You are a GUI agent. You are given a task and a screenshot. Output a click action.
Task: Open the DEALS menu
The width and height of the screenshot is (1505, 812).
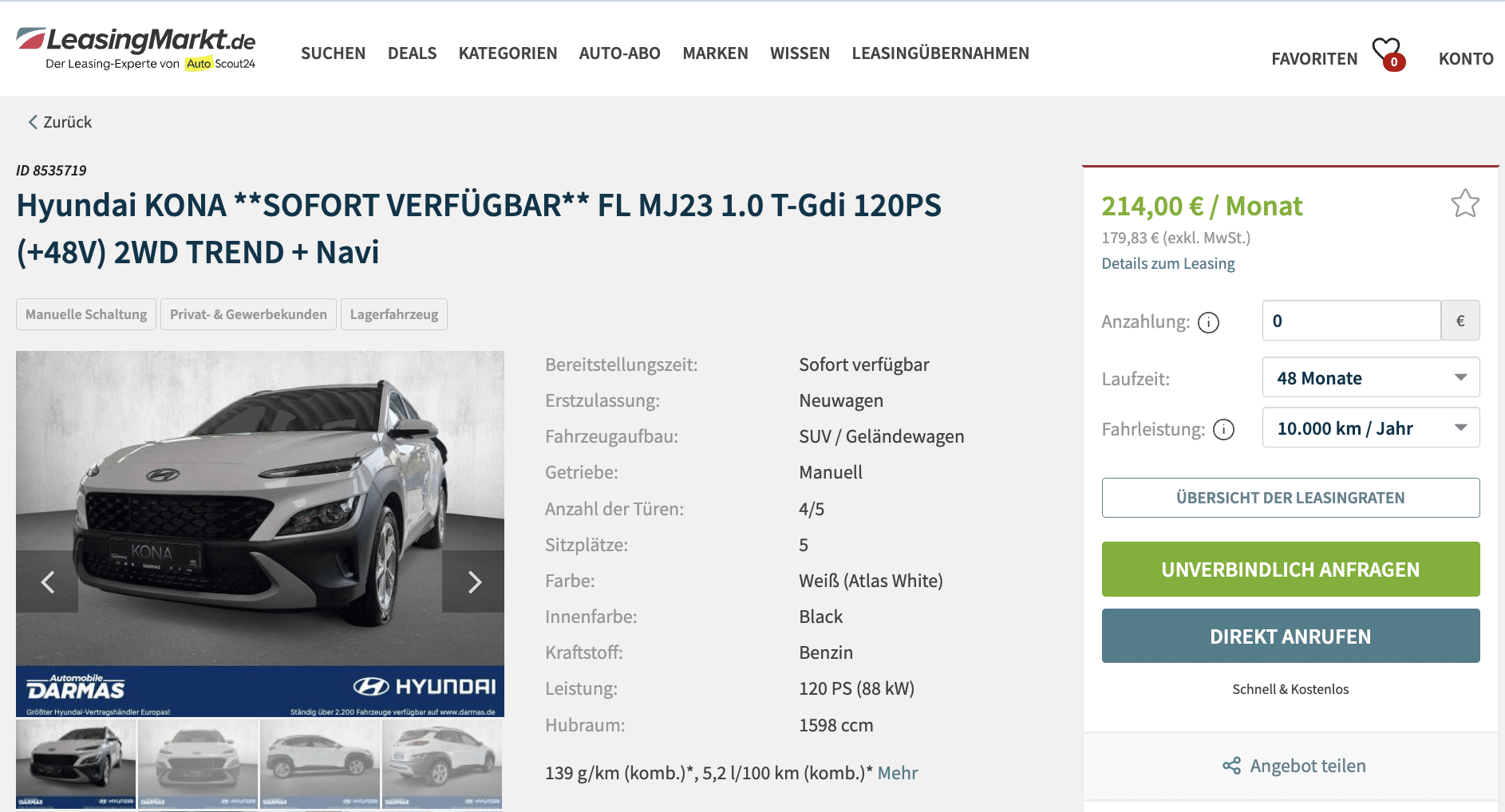coord(412,53)
